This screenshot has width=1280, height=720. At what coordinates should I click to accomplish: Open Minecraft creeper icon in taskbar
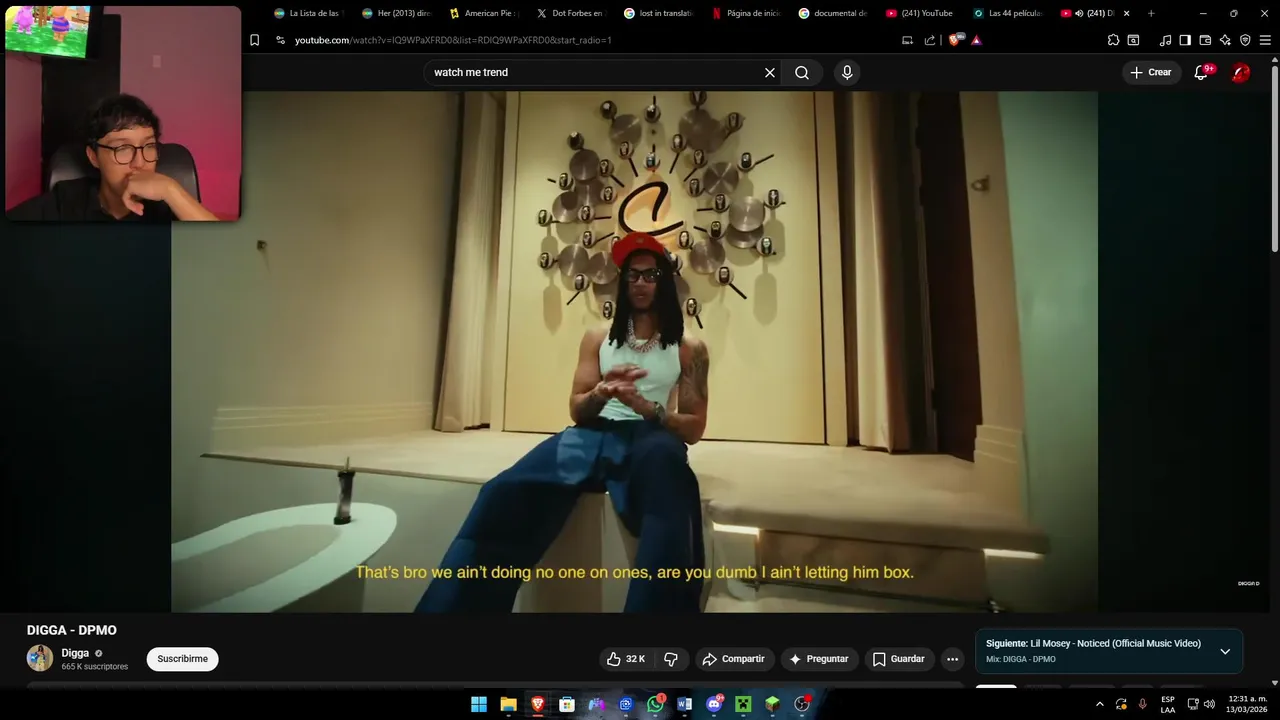[743, 704]
